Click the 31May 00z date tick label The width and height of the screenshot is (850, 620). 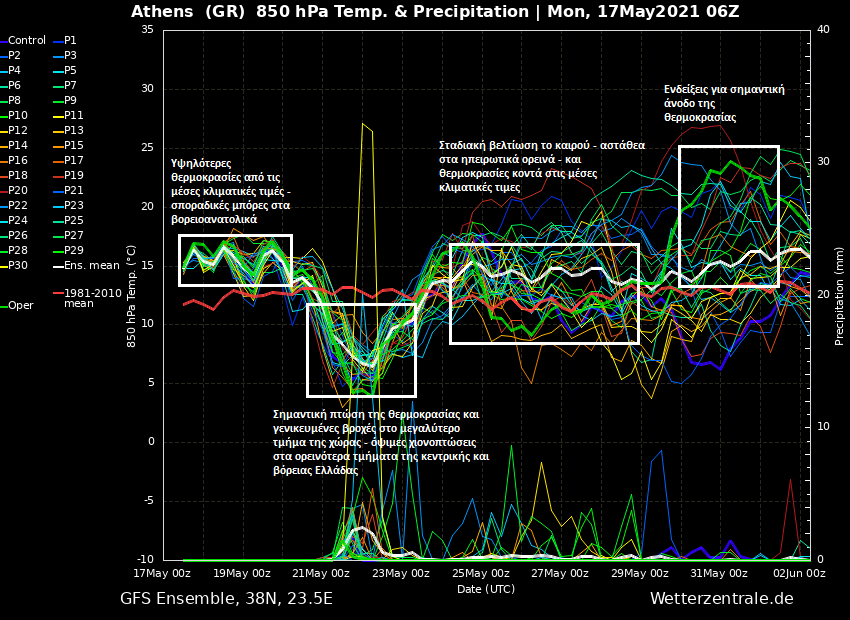719,574
